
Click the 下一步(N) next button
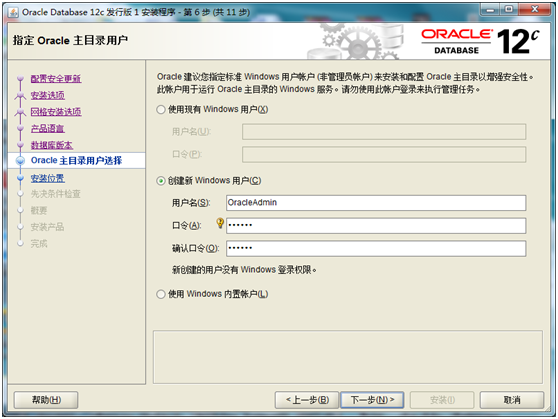click(372, 400)
